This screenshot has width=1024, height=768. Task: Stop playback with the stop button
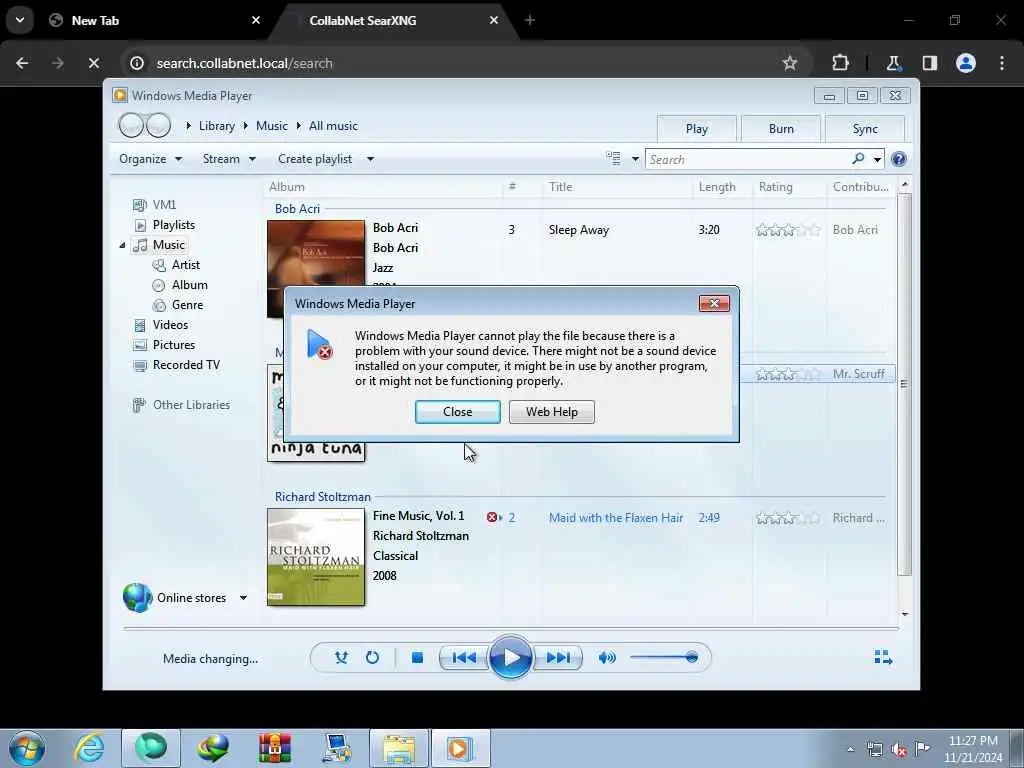[x=417, y=658]
